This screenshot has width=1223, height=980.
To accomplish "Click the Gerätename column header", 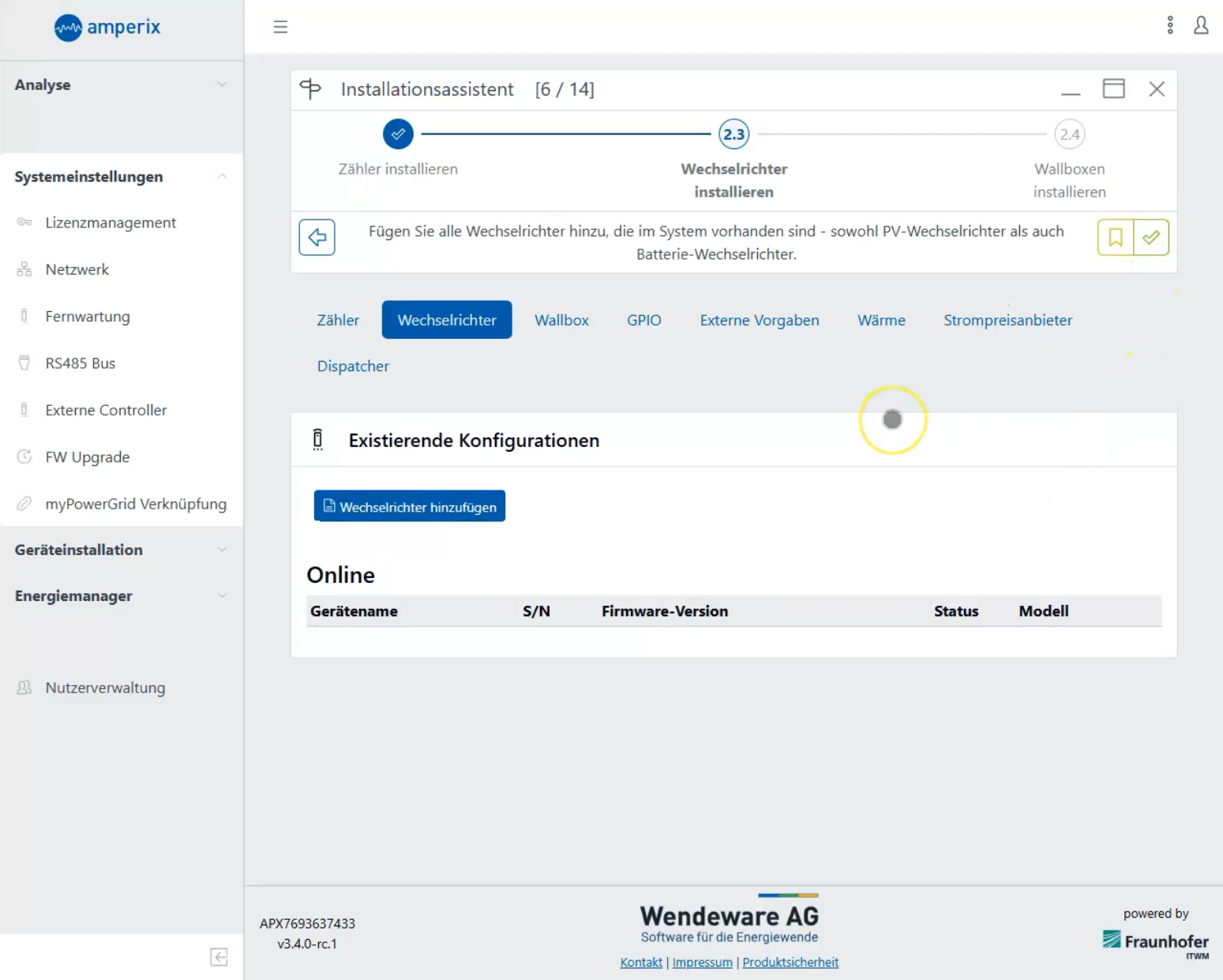I will 354,611.
